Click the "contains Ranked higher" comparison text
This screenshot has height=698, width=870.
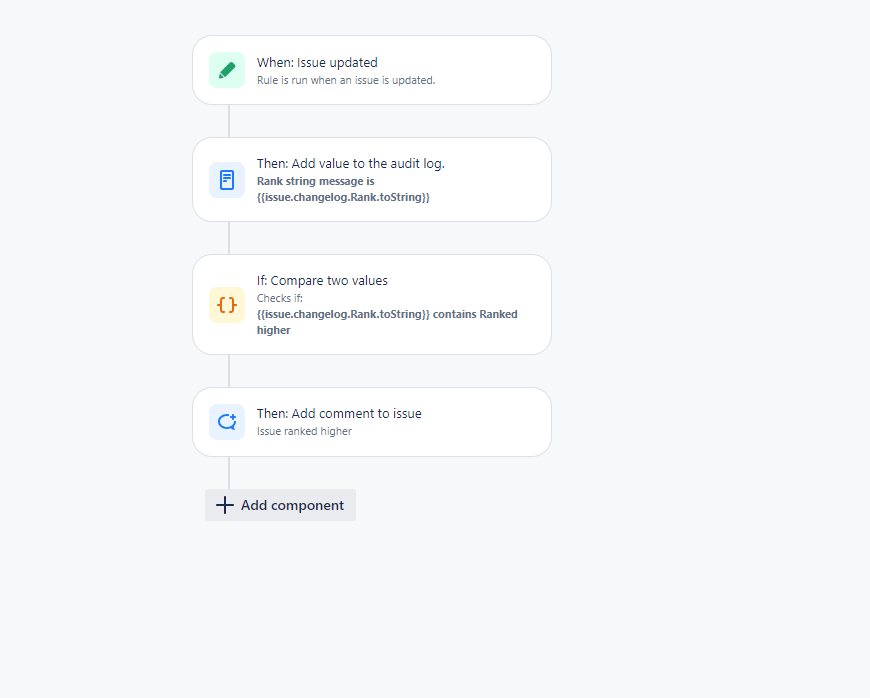(x=387, y=322)
